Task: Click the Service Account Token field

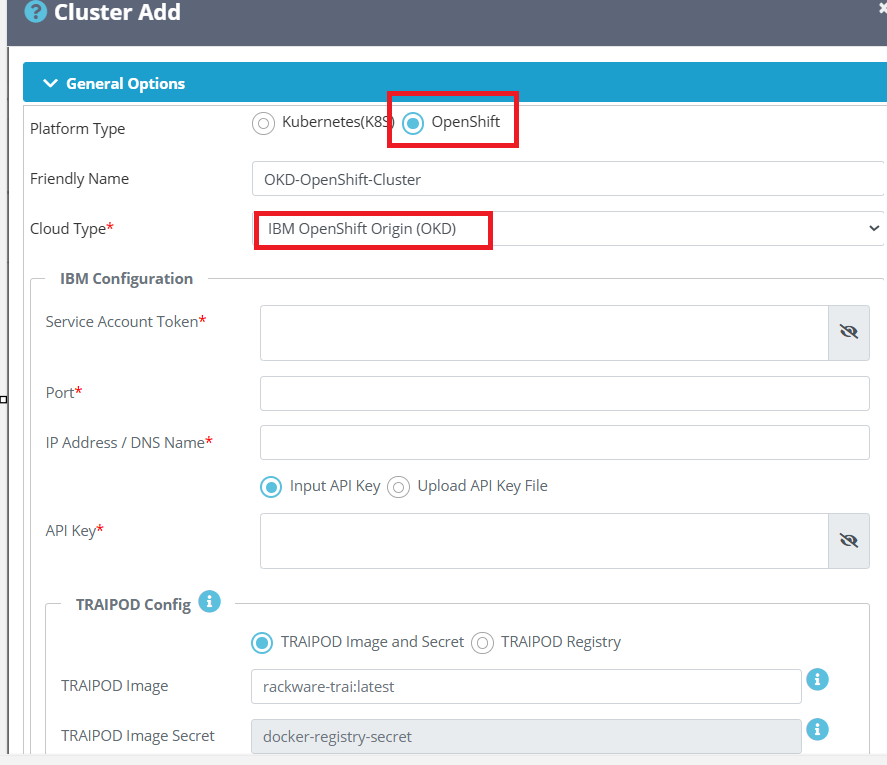Action: (544, 333)
